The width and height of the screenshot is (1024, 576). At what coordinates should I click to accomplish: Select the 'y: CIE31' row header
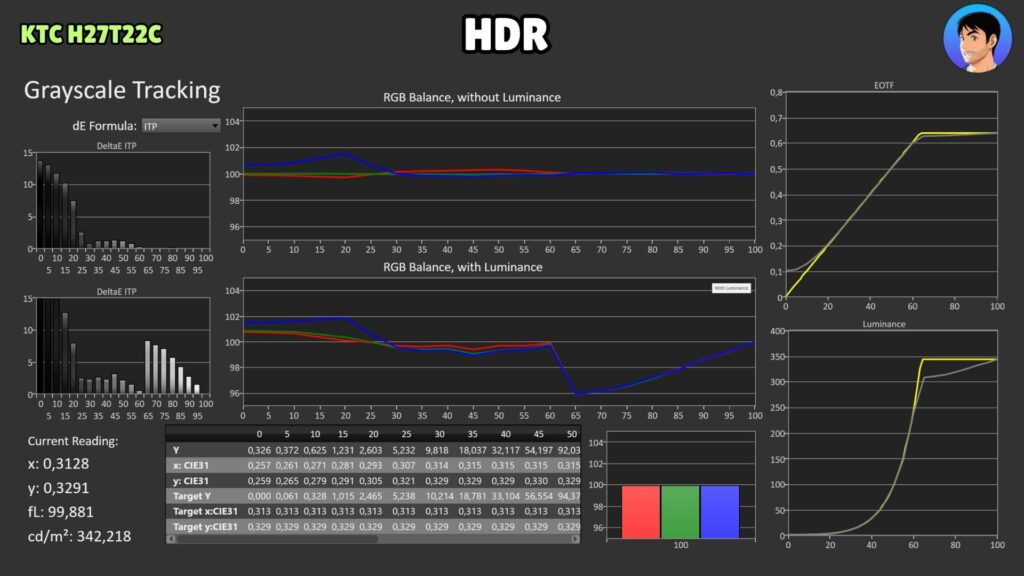(x=191, y=481)
